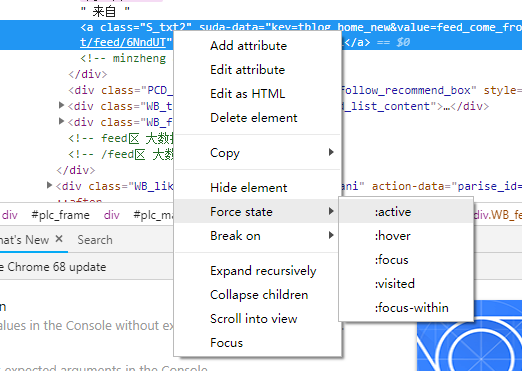The width and height of the screenshot is (522, 371).
Task: Toggle the :focus forced state
Action: (406, 260)
